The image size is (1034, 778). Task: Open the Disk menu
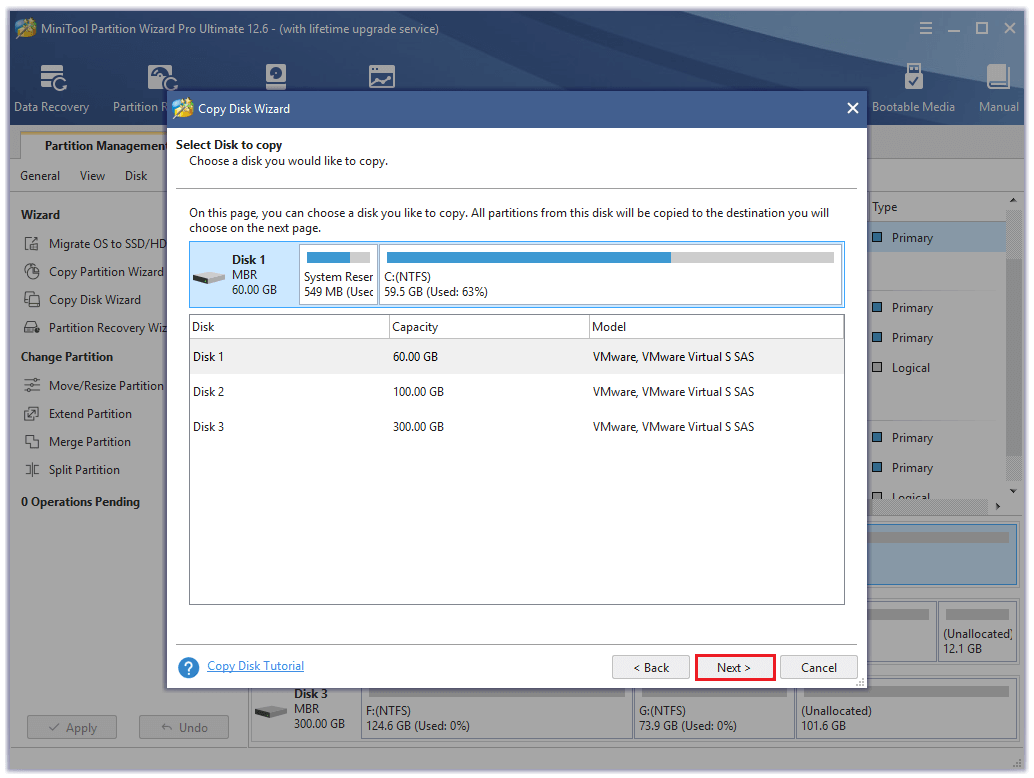tap(136, 176)
